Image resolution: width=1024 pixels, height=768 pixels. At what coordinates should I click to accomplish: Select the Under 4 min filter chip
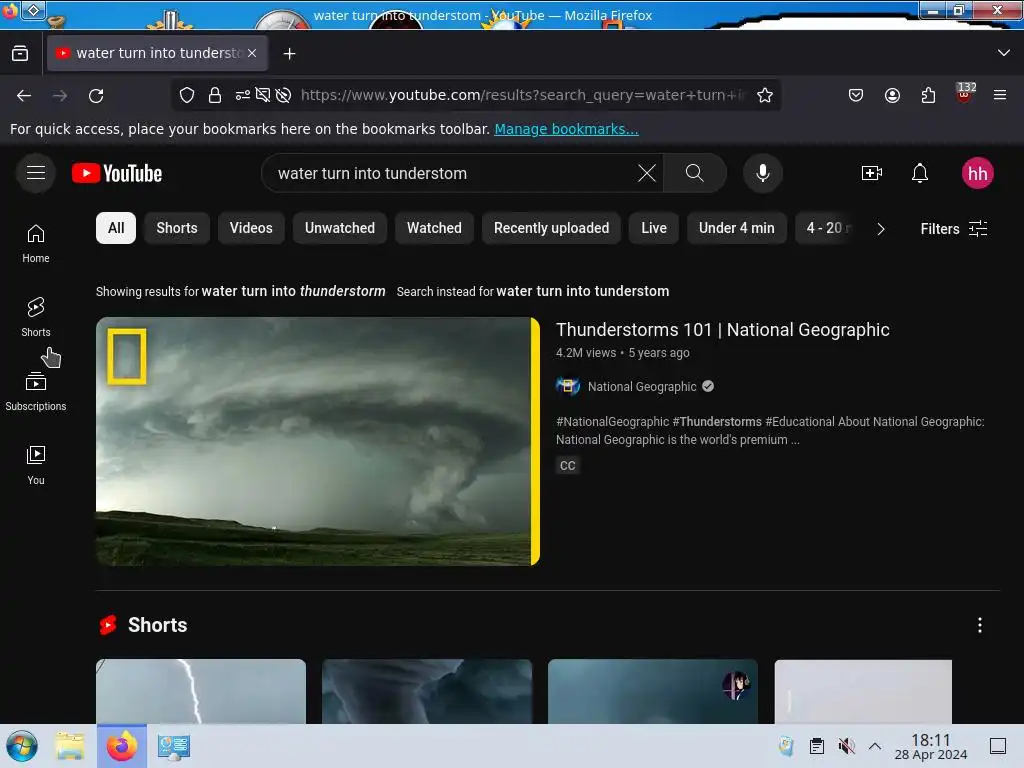point(737,228)
